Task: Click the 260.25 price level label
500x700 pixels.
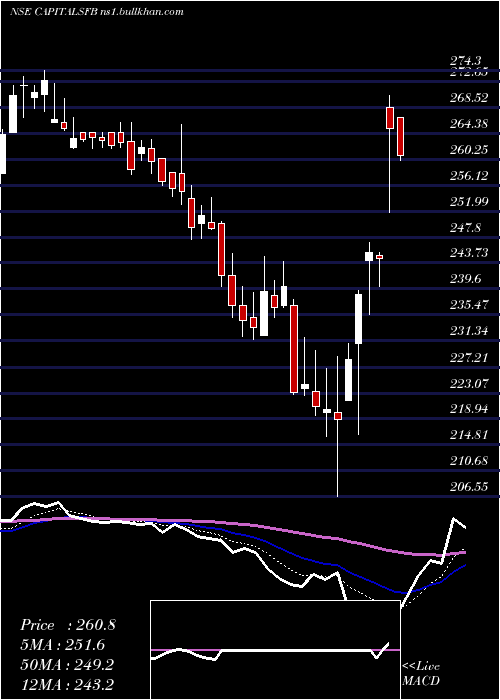Action: coord(469,150)
